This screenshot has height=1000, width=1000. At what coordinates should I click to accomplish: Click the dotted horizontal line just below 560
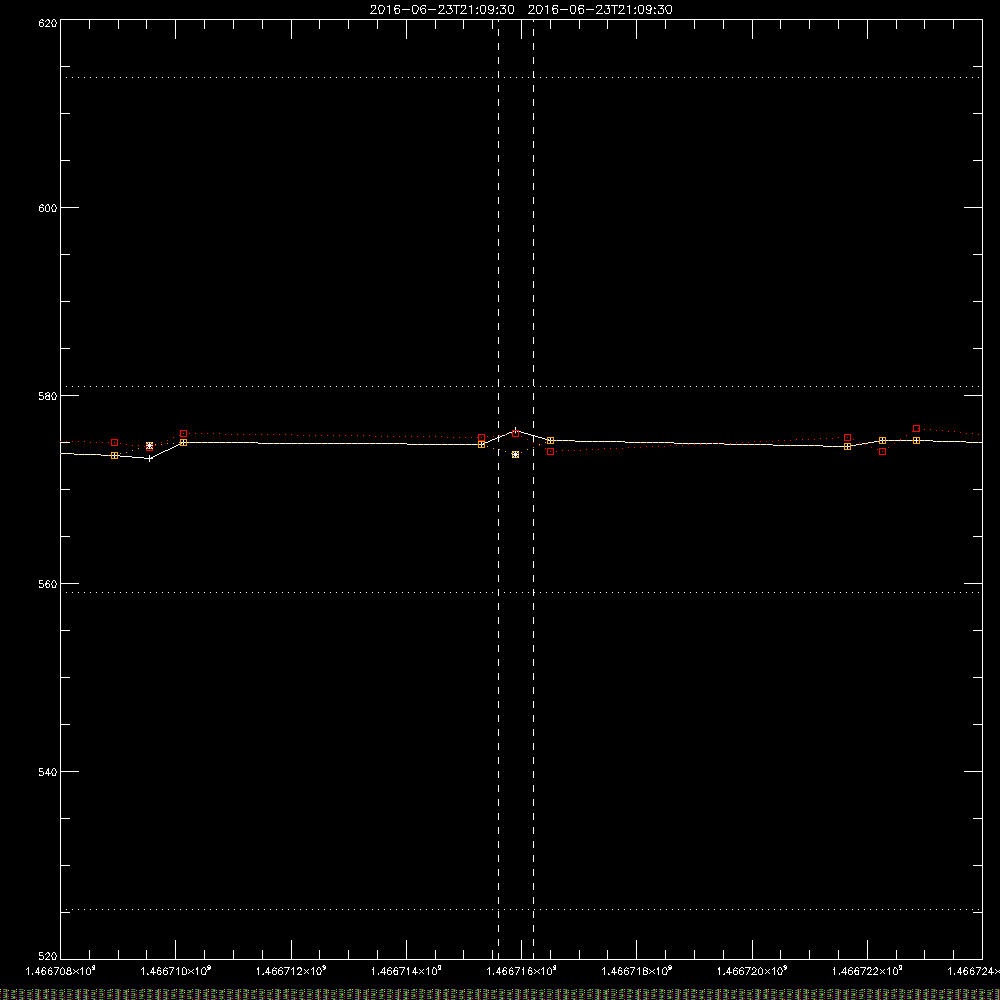click(x=521, y=592)
